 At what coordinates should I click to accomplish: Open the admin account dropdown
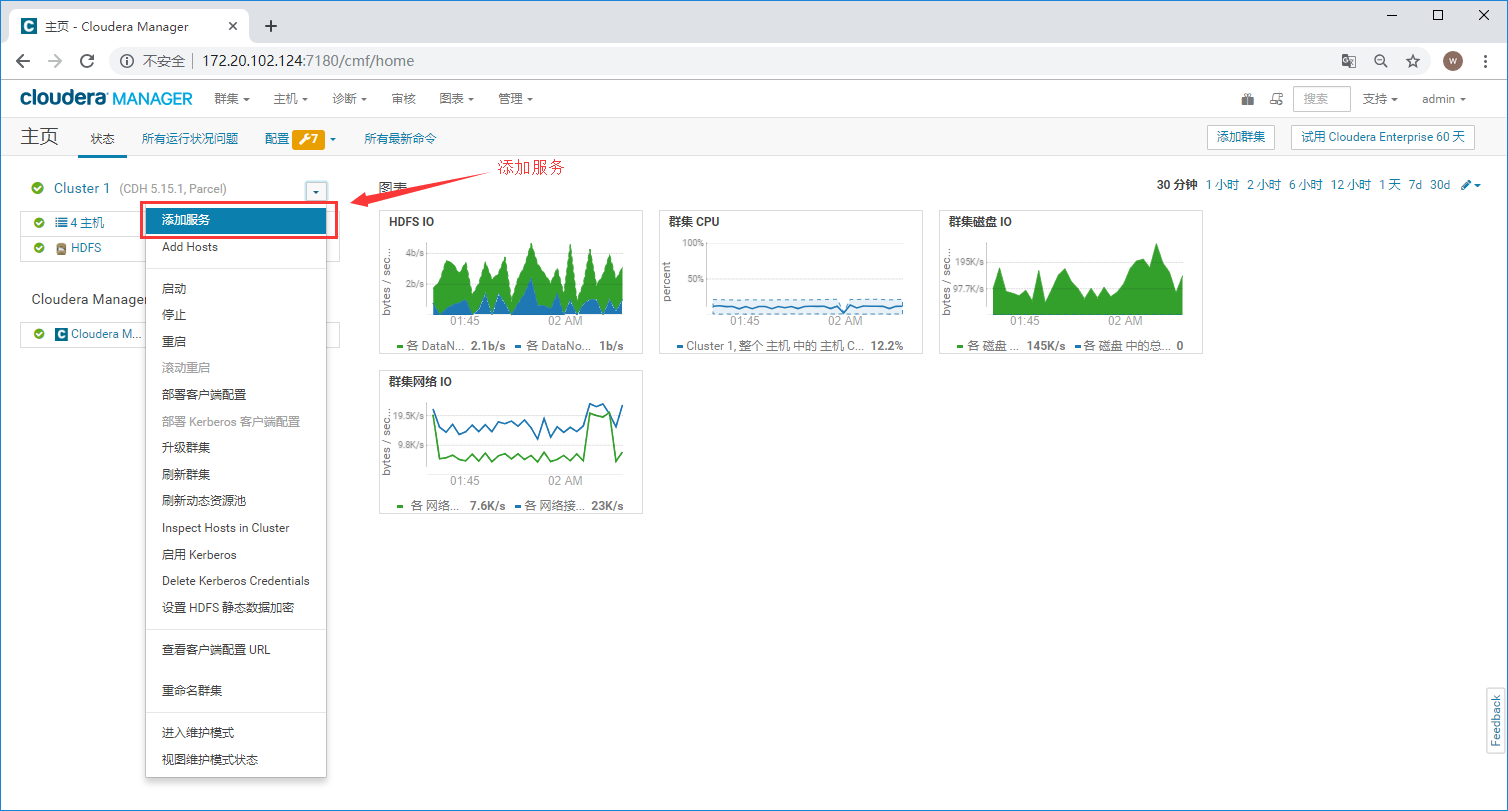click(1443, 99)
